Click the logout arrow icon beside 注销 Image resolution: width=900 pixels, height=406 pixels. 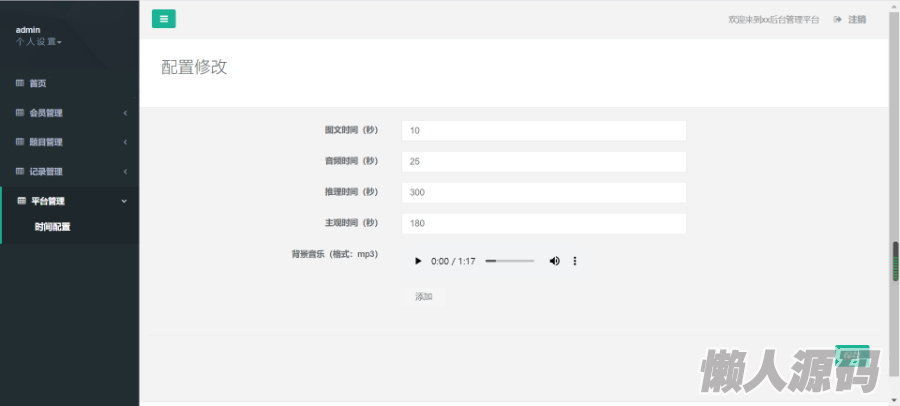click(x=838, y=20)
